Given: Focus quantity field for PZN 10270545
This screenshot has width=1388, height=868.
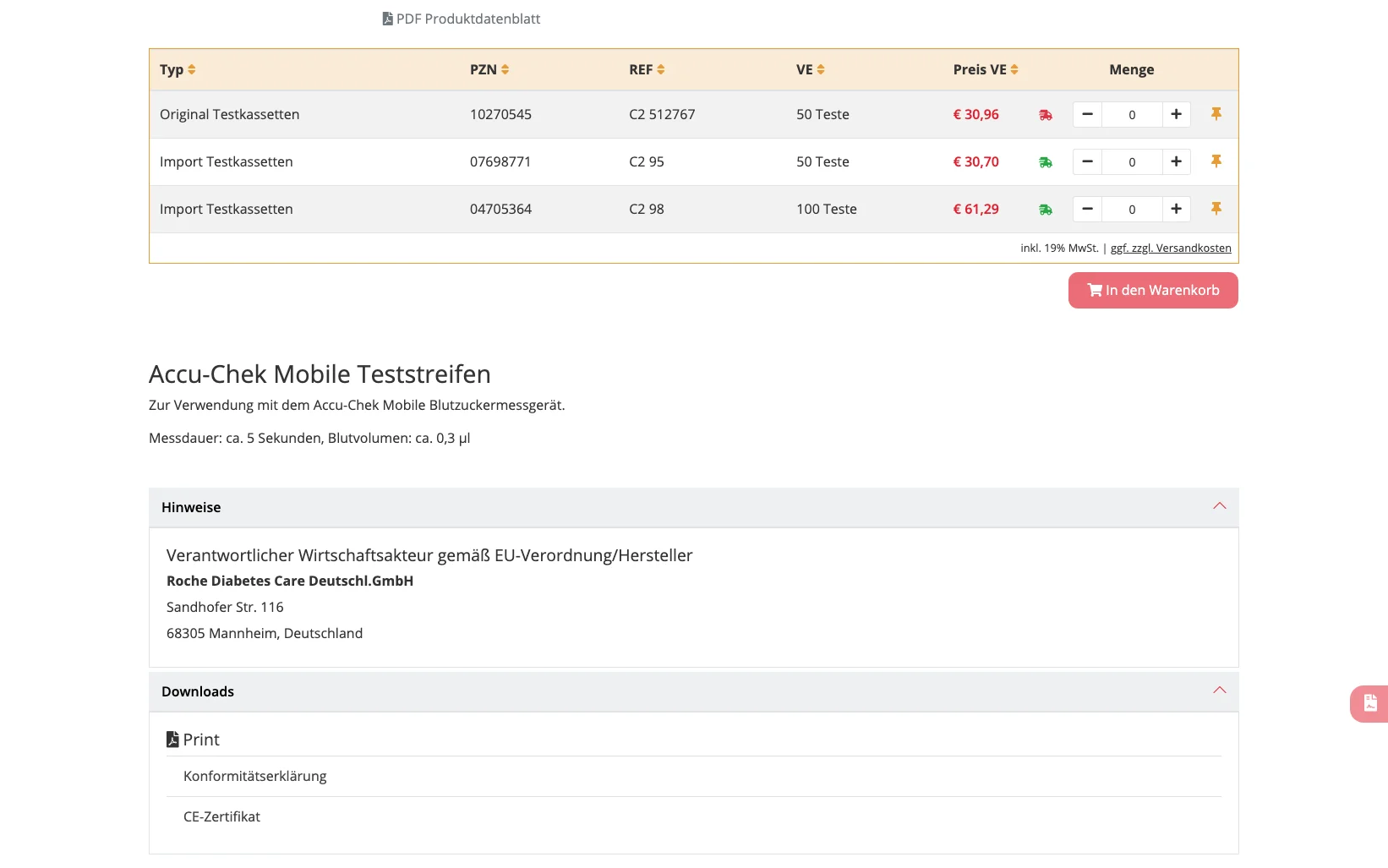Looking at the screenshot, I should tap(1132, 114).
